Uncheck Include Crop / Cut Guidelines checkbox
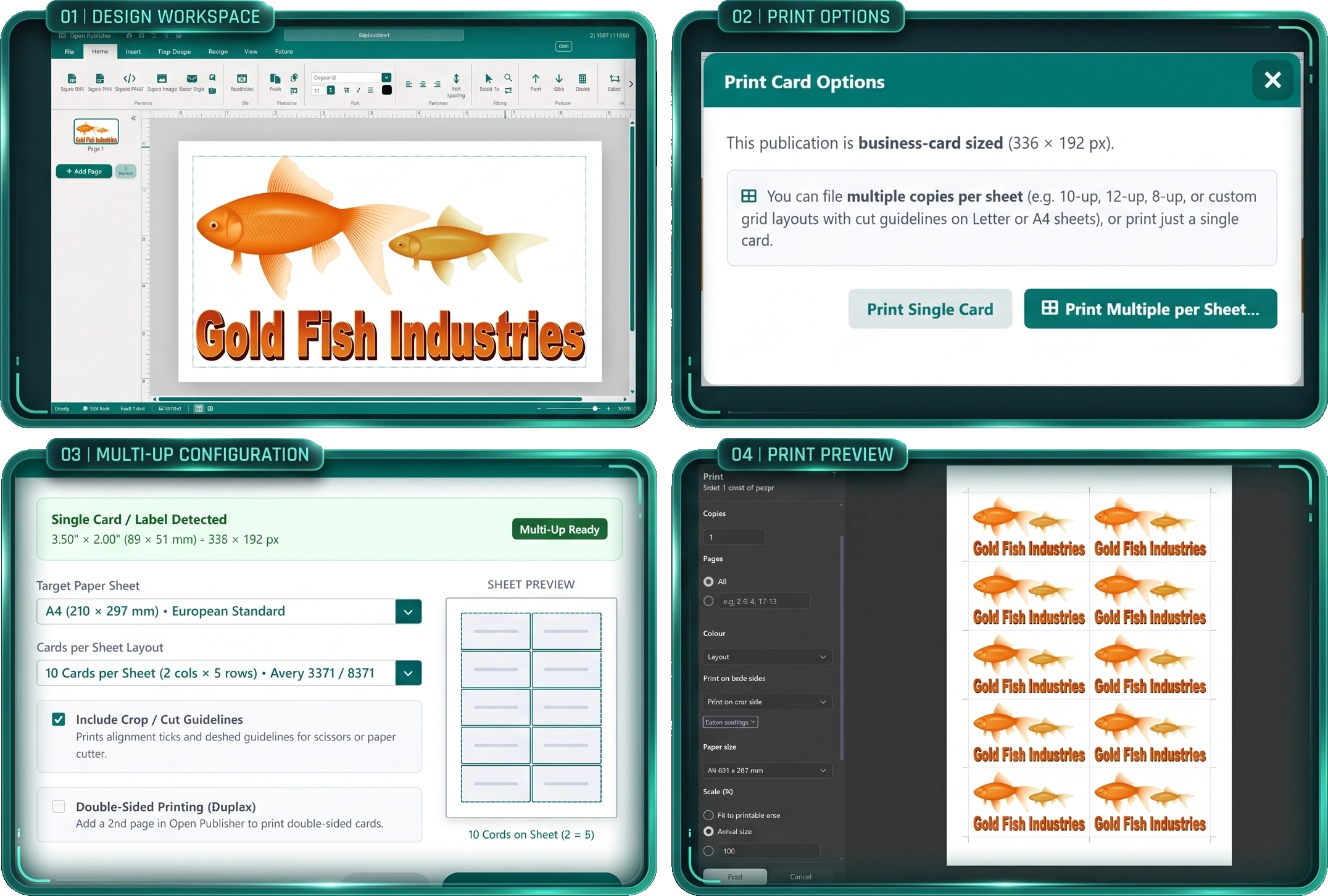 pos(59,719)
